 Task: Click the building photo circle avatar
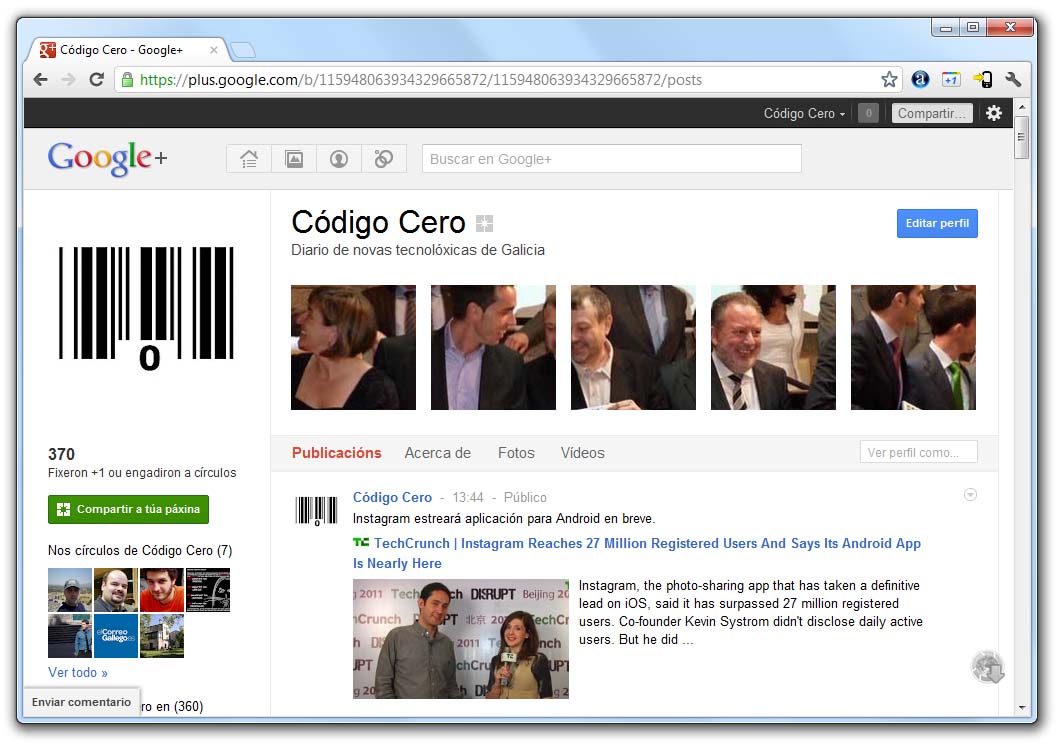tap(162, 636)
